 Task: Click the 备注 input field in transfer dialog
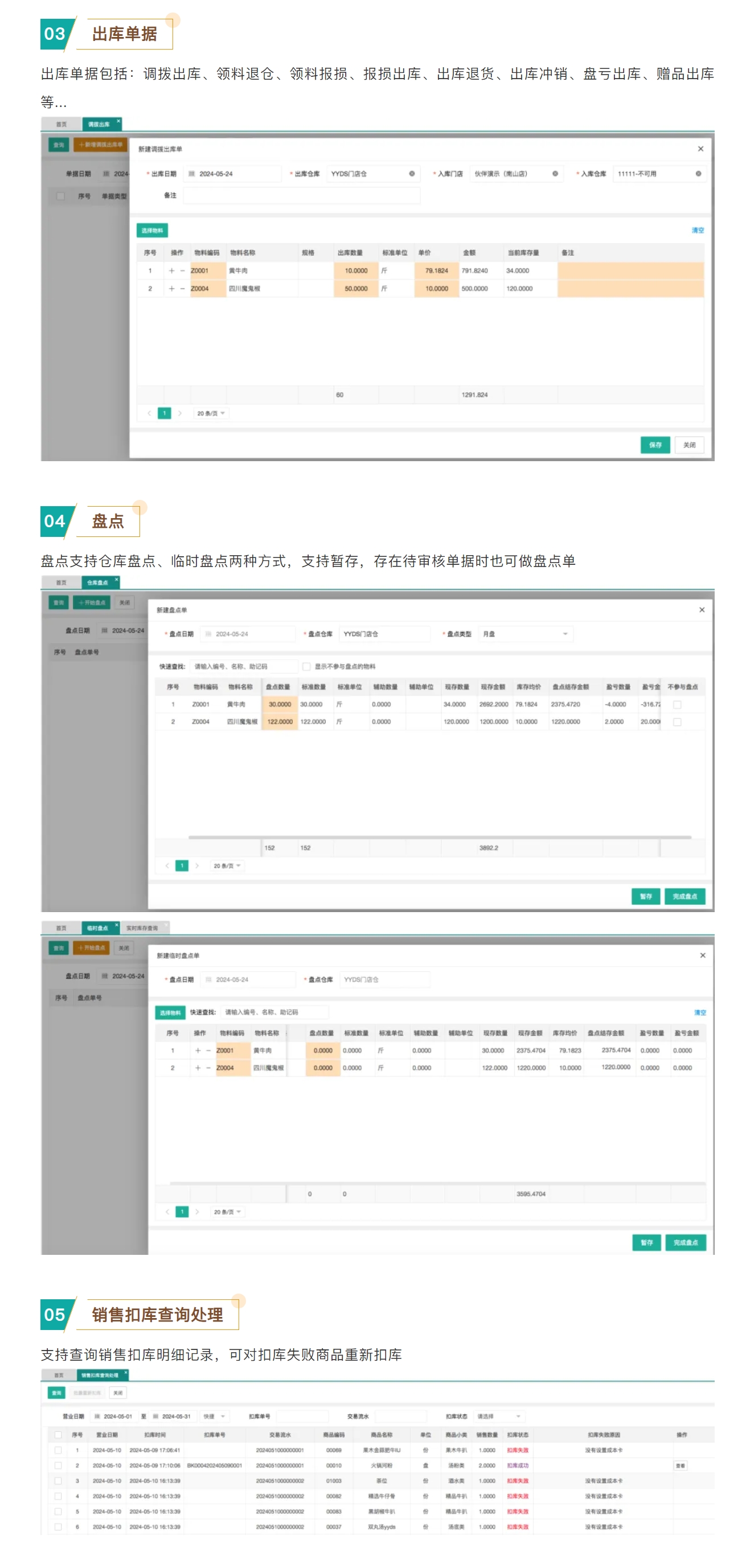[301, 196]
